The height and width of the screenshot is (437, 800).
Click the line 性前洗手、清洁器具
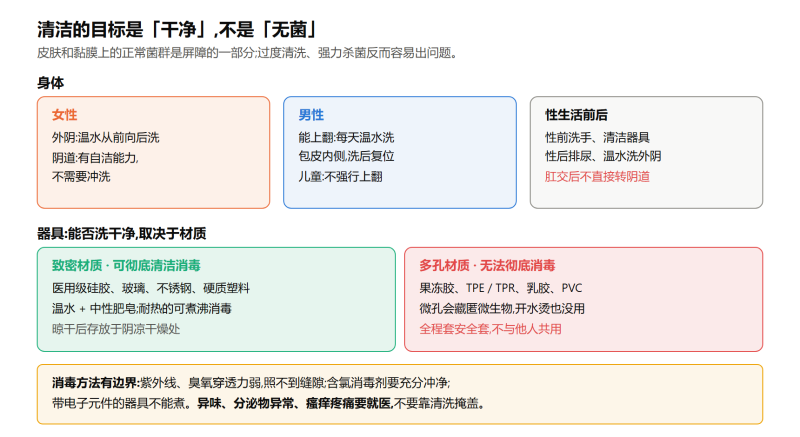point(597,137)
